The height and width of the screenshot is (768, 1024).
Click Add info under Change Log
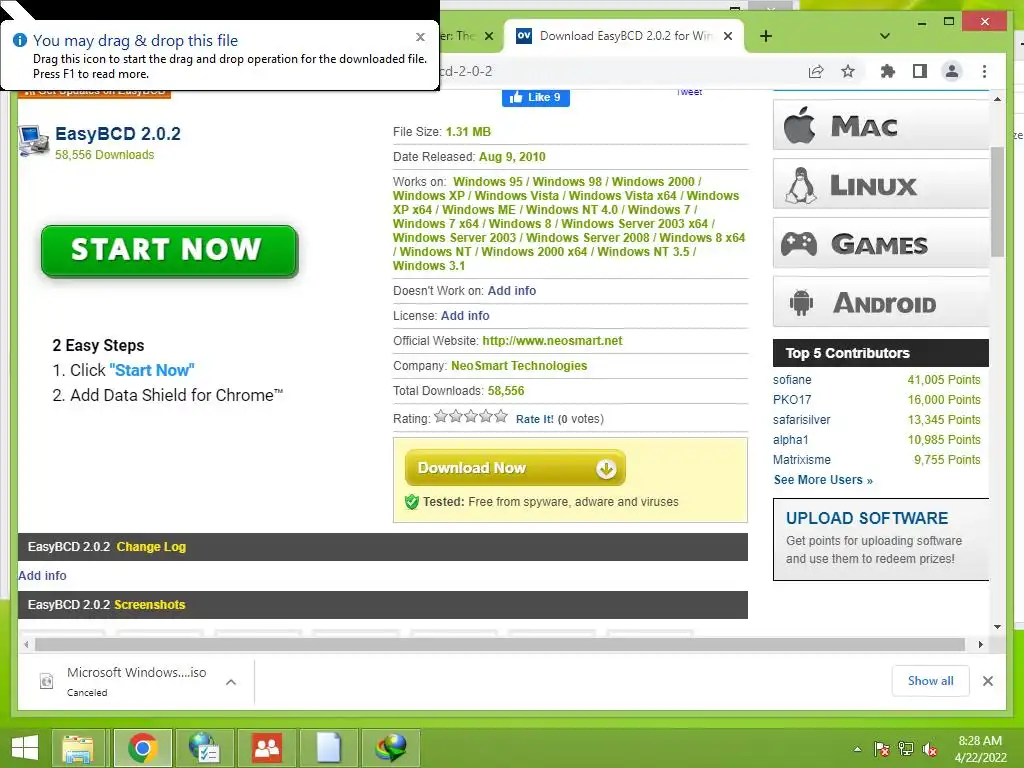click(x=42, y=575)
